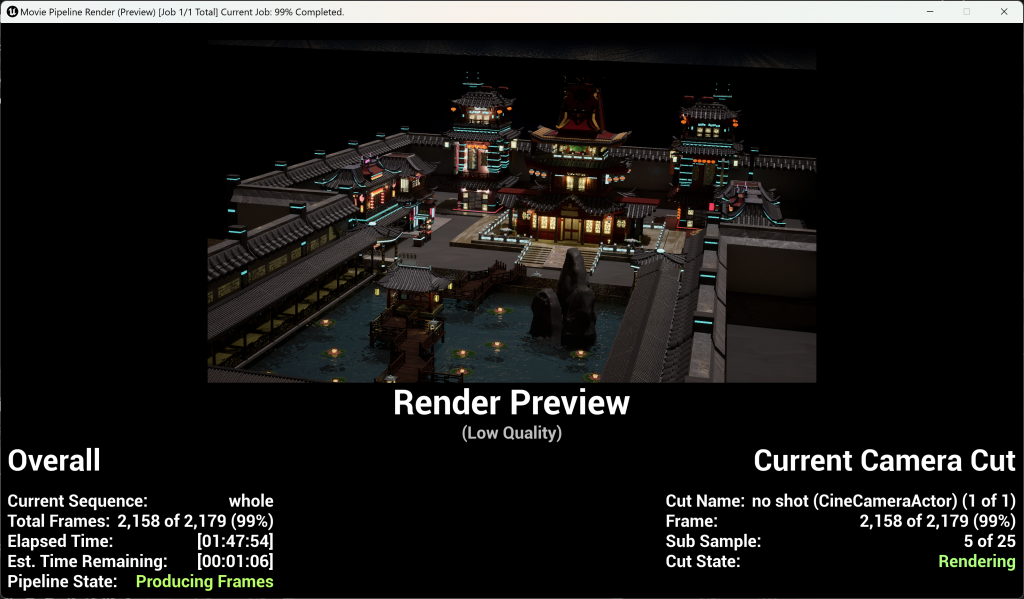Click the disabled maximize window button
Viewport: 1024px width, 599px height.
pos(967,12)
